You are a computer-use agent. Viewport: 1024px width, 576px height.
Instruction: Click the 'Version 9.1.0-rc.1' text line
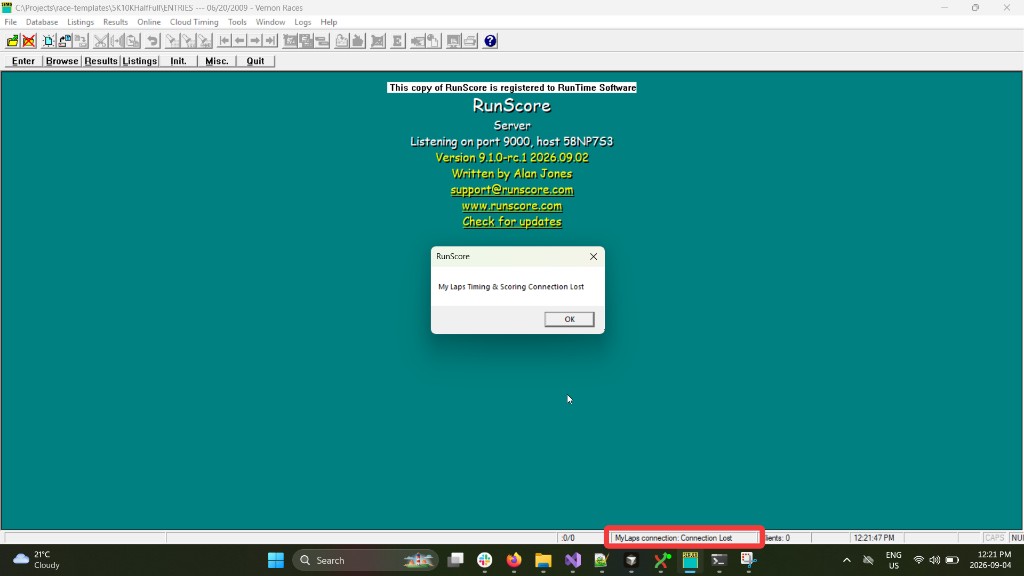[x=512, y=158]
